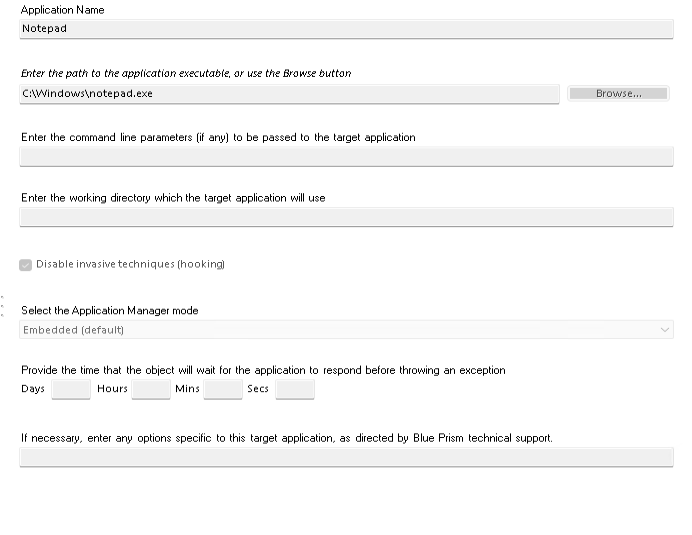This screenshot has height=535, width=692.
Task: Focus the Secs timeout field
Action: [x=295, y=389]
